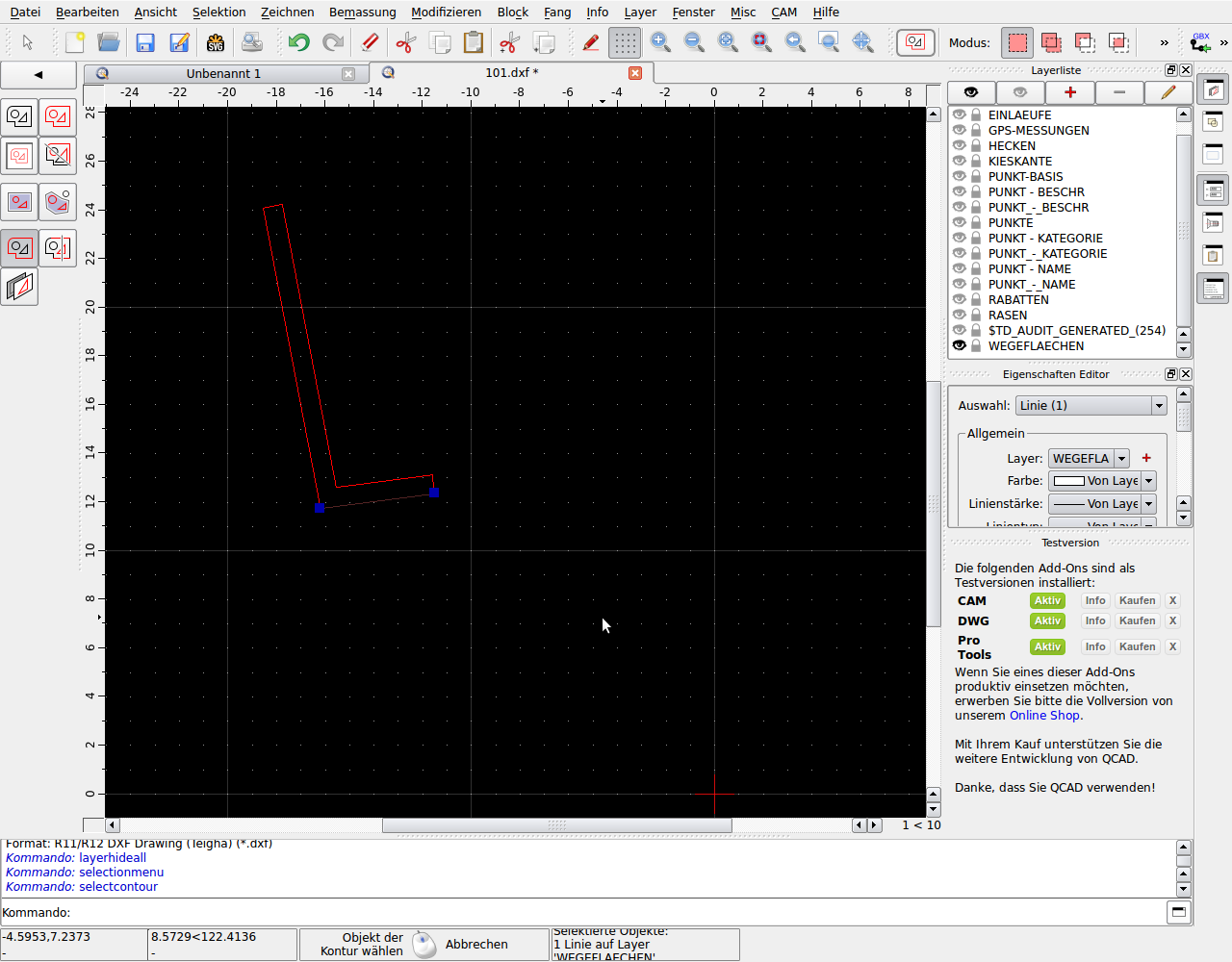Click the Undo arrow in toolbar
The image size is (1232, 962).
click(x=298, y=42)
